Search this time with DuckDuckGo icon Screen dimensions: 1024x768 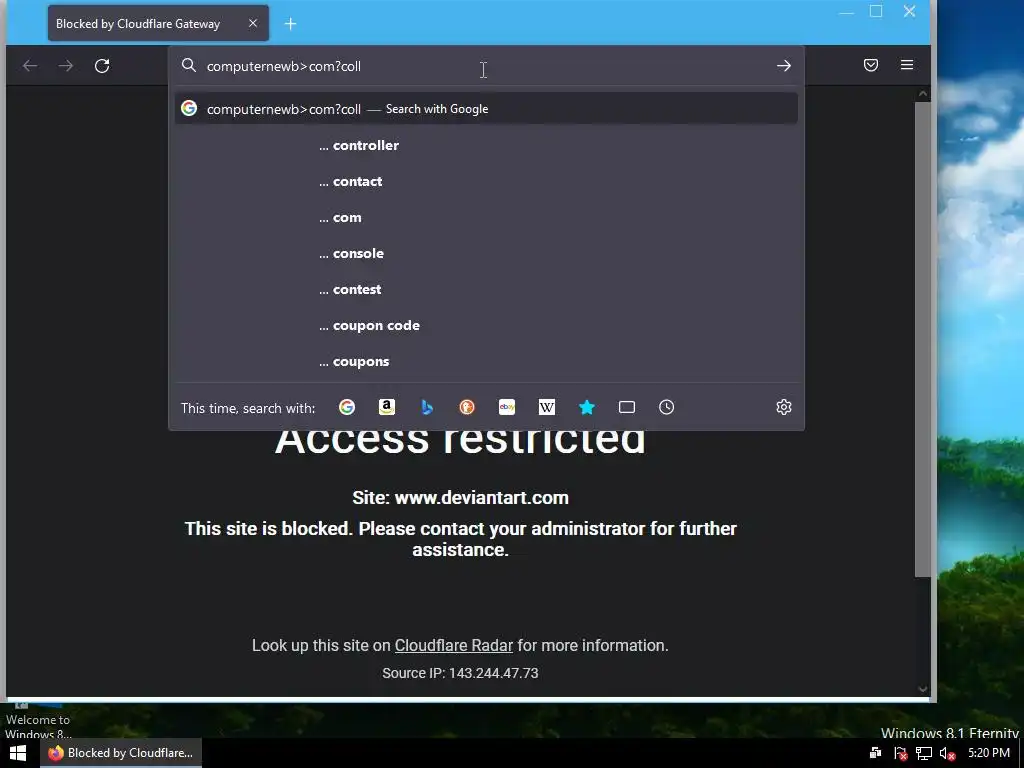467,408
